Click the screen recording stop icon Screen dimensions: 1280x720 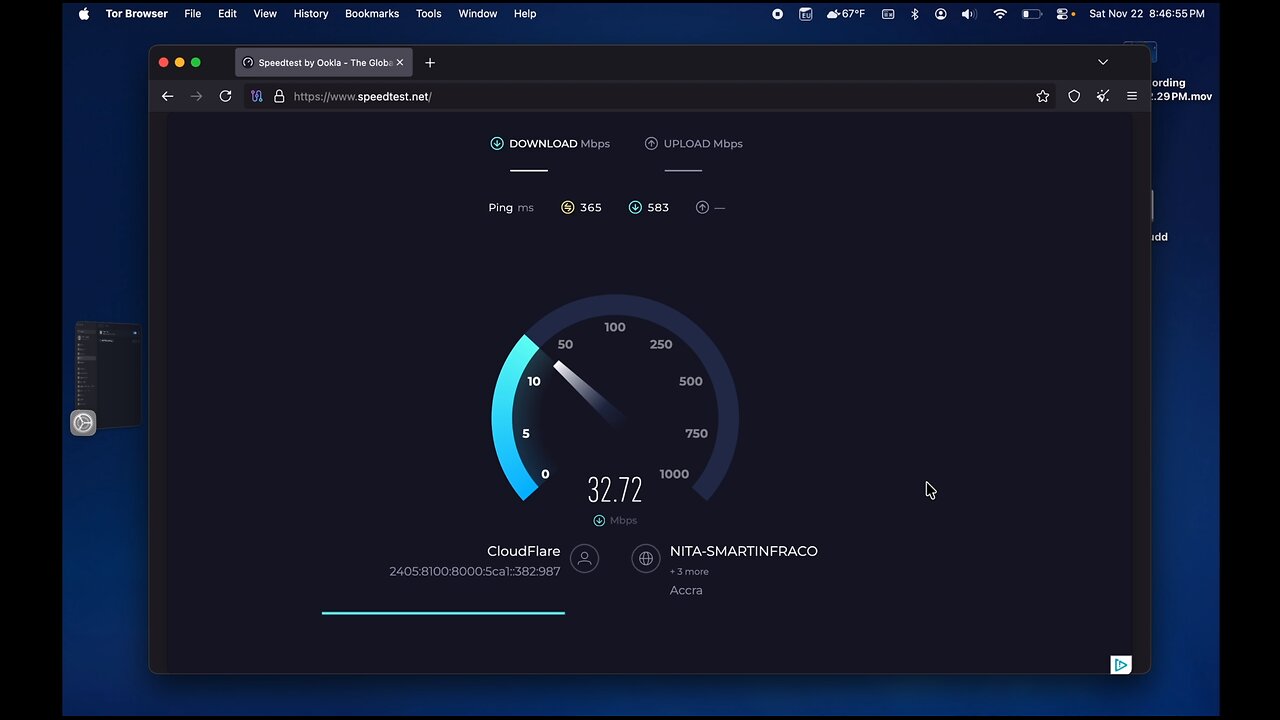[777, 14]
